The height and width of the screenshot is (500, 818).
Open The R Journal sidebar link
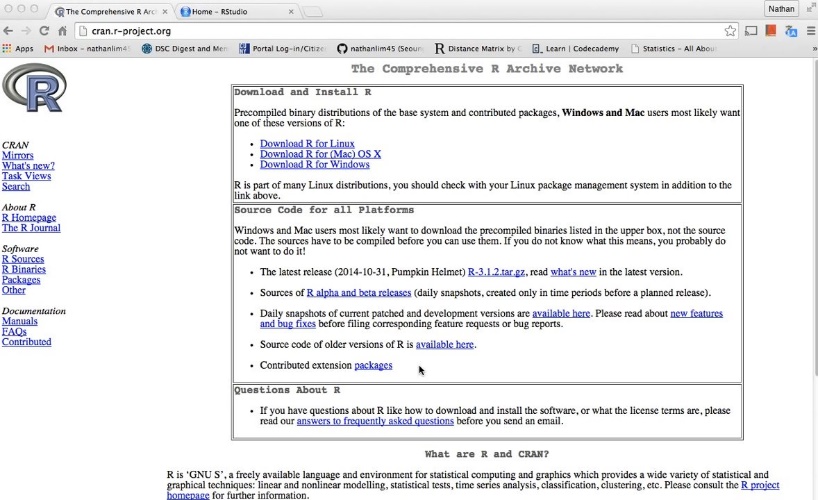[31, 228]
